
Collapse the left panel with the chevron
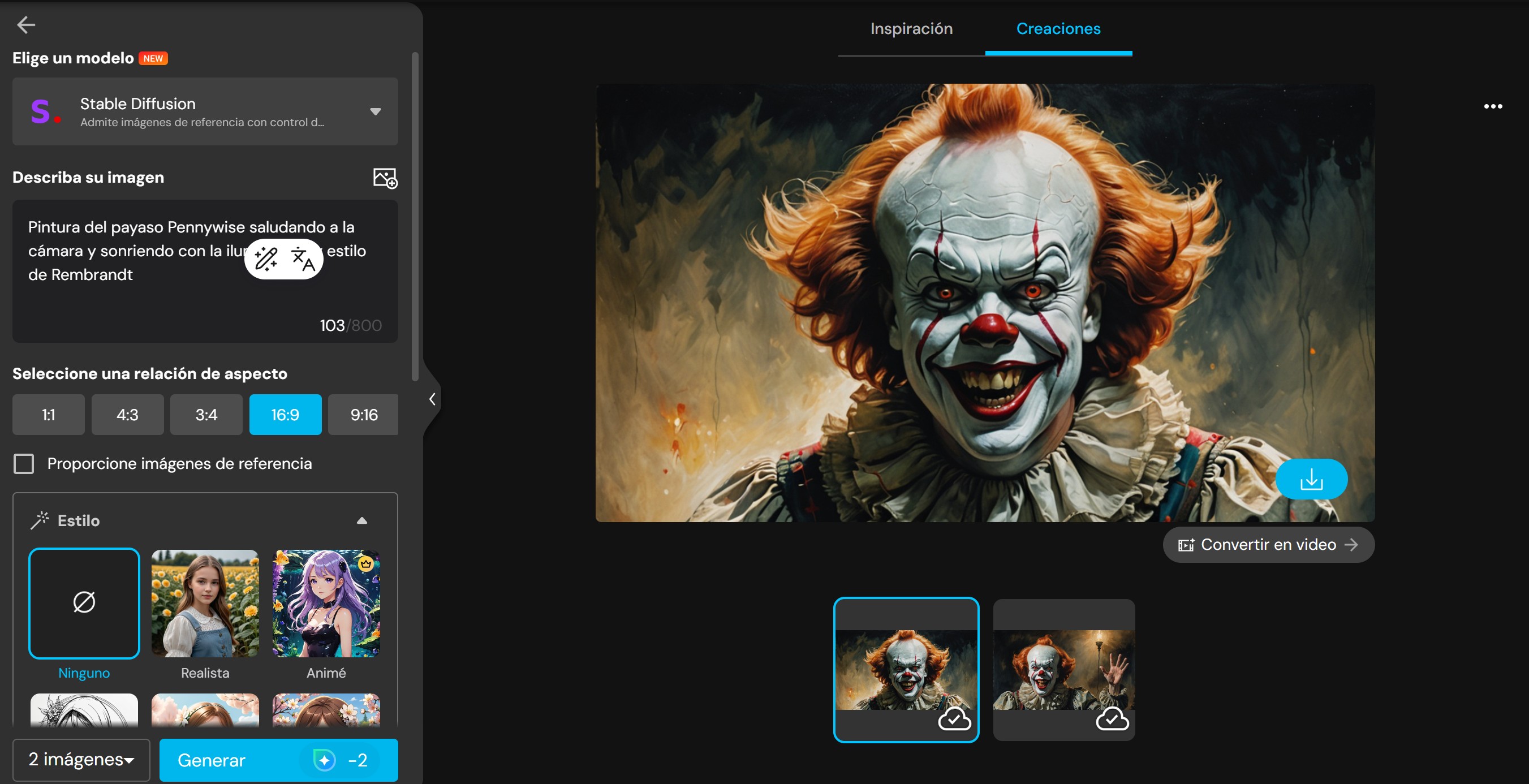[432, 399]
